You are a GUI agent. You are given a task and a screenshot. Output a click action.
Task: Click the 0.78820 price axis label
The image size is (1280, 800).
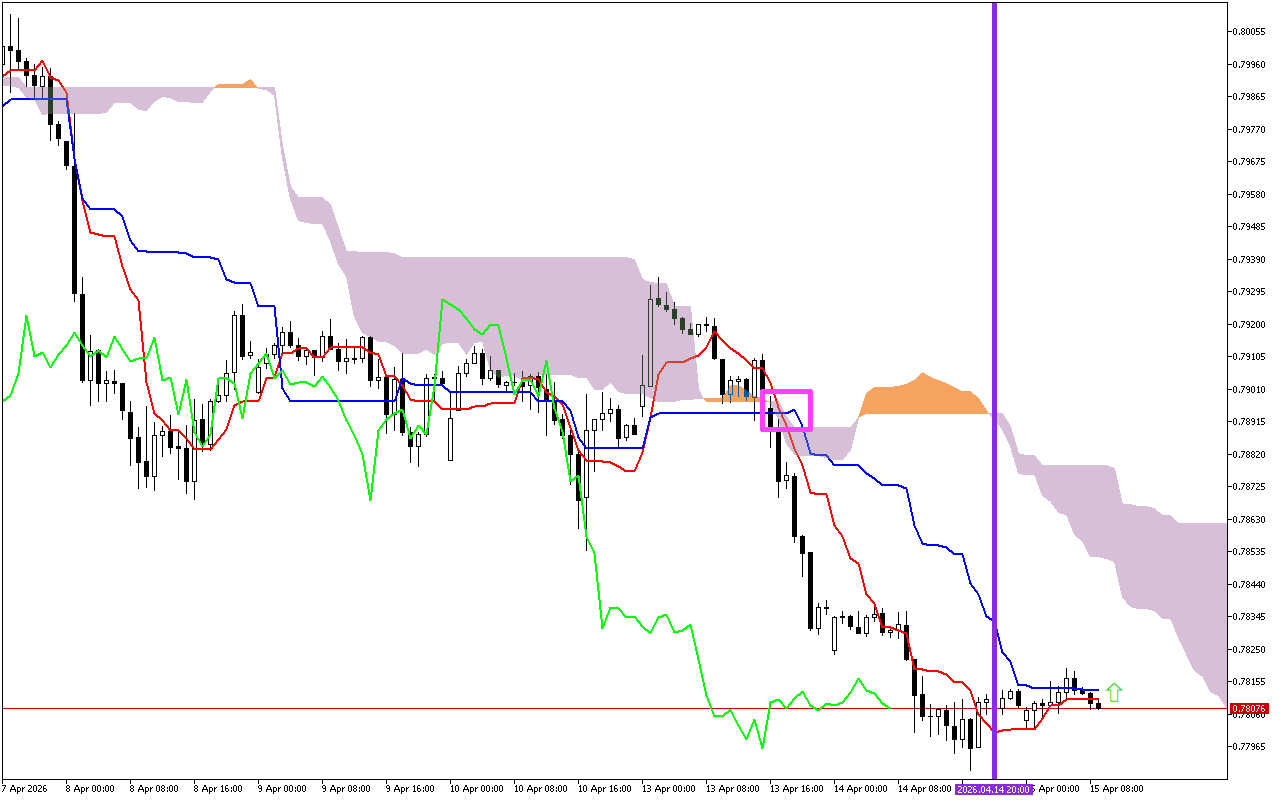(1250, 454)
